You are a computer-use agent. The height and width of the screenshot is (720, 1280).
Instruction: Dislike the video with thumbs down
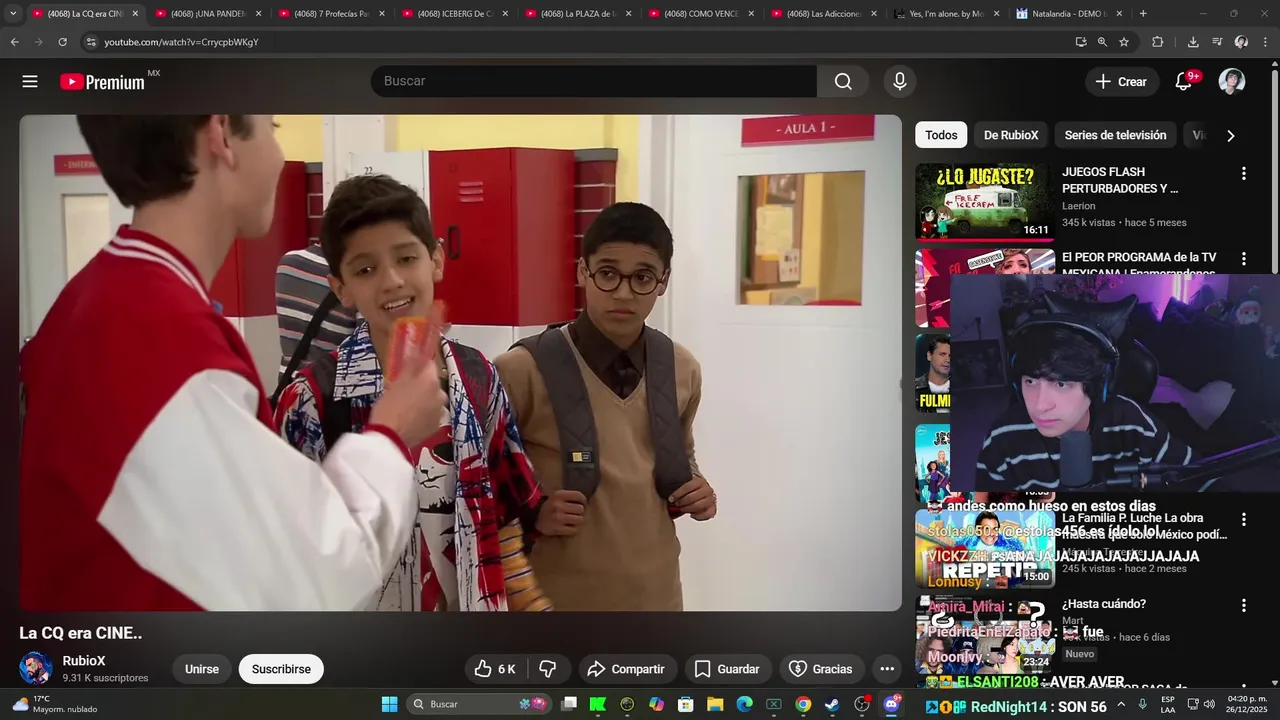[x=548, y=669]
